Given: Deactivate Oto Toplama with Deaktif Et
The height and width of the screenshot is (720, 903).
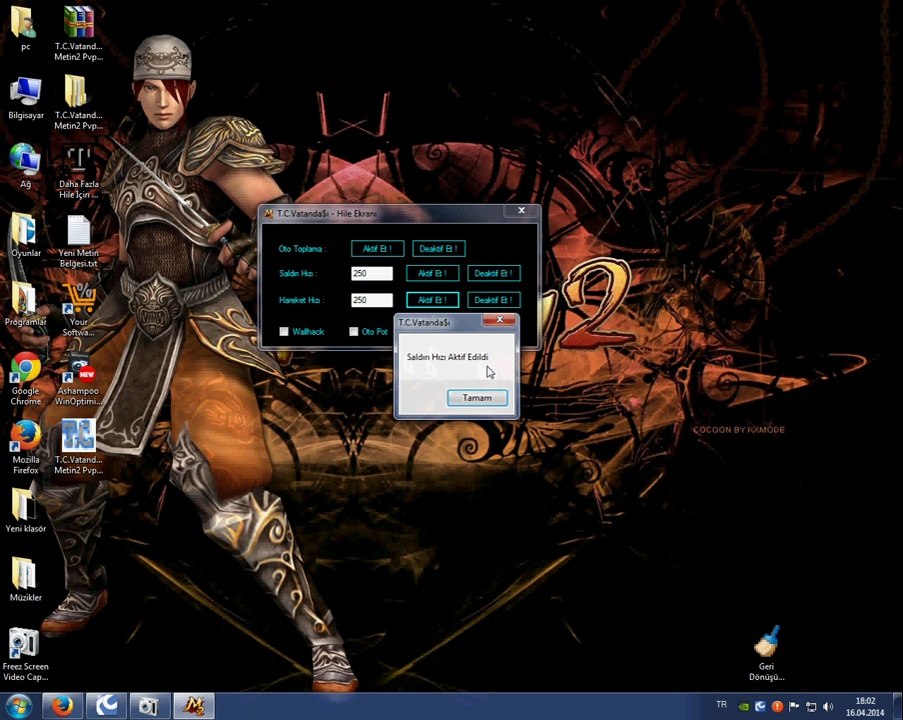Looking at the screenshot, I should point(438,249).
